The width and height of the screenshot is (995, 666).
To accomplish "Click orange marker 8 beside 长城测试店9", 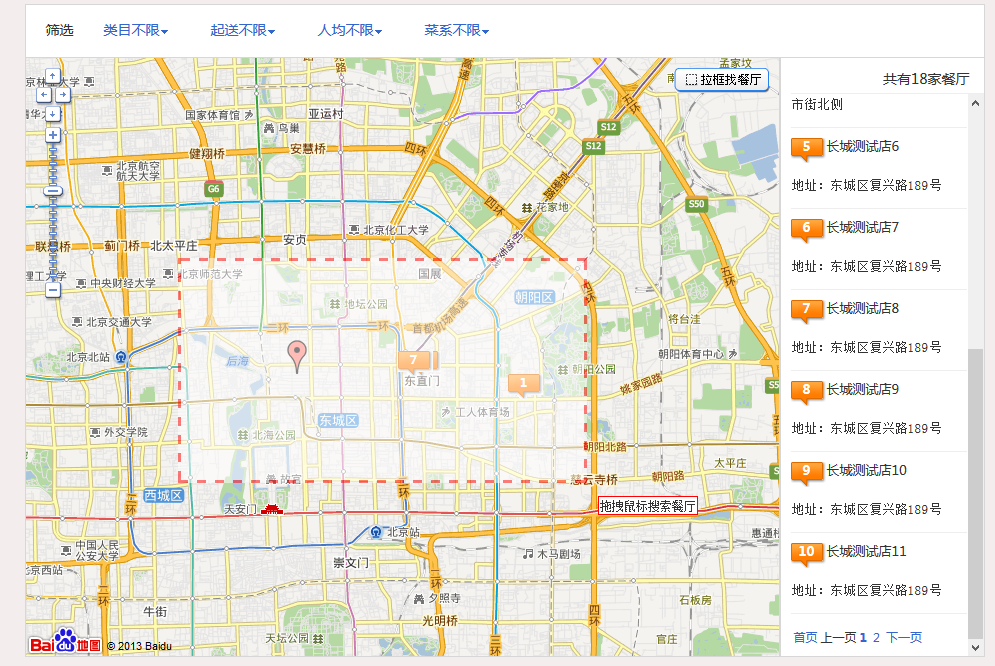I will 807,391.
